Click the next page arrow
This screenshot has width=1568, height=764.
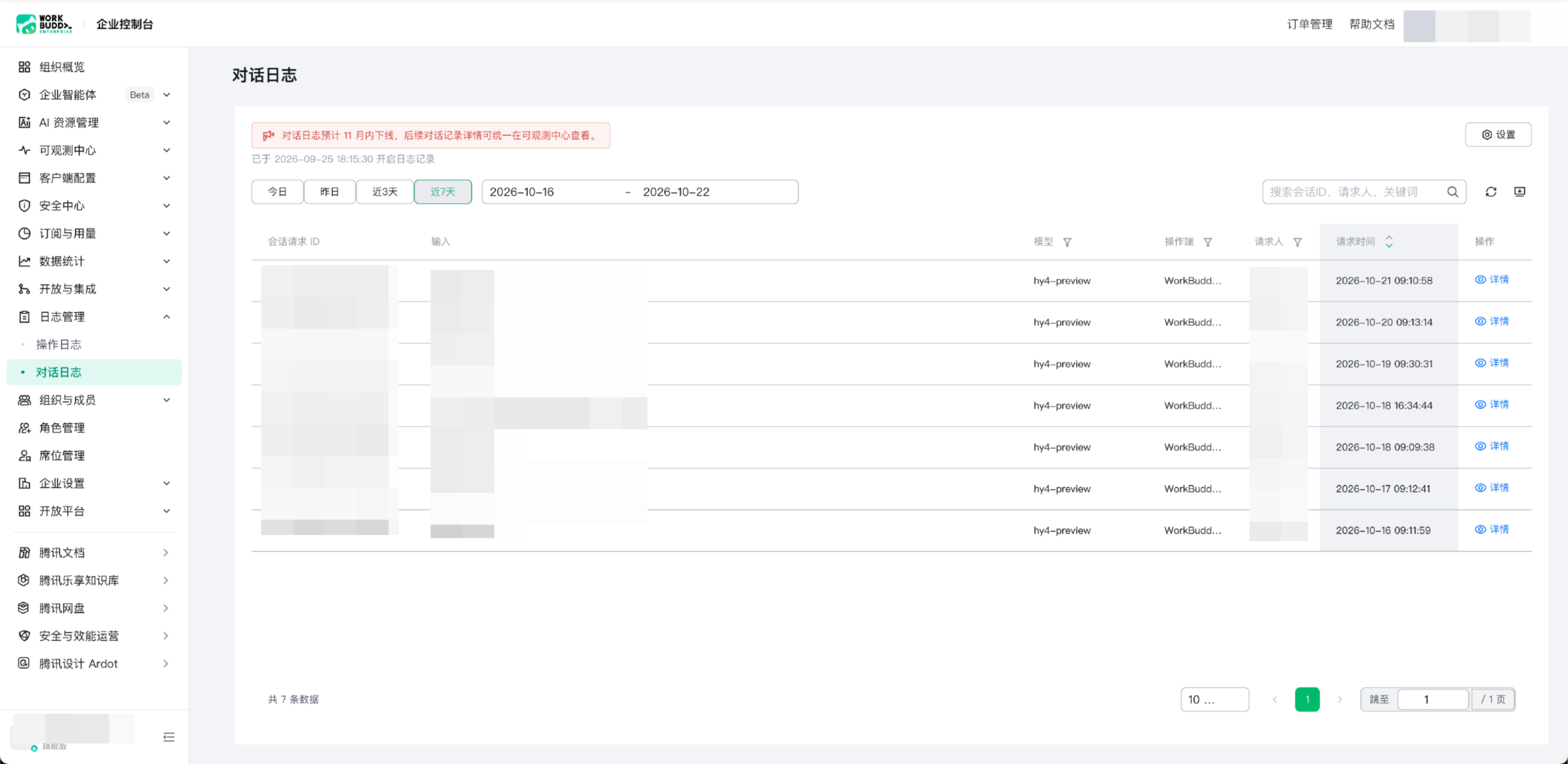[x=1340, y=700]
